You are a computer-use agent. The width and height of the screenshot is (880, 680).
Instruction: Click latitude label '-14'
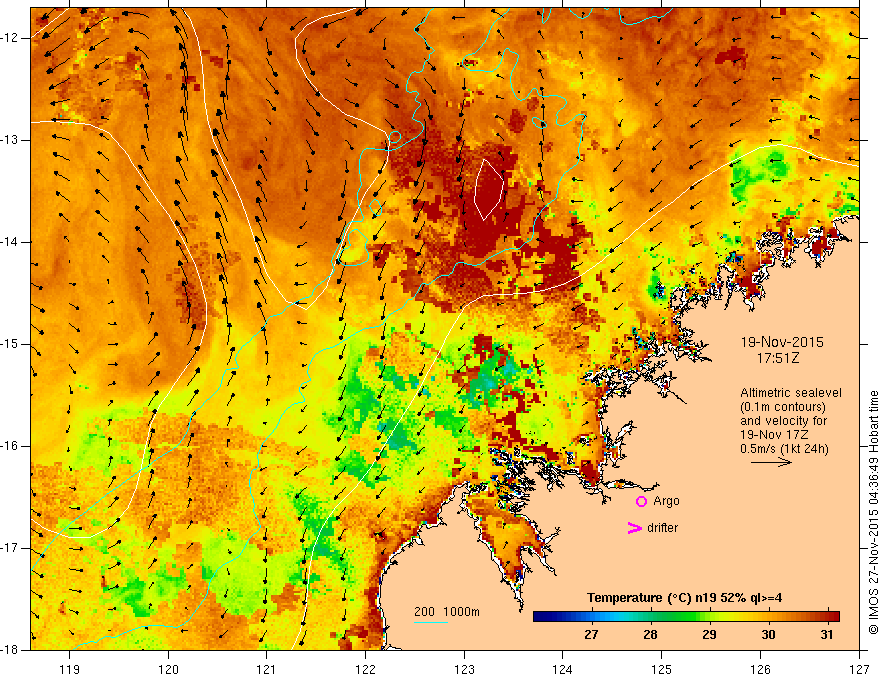(x=11, y=242)
